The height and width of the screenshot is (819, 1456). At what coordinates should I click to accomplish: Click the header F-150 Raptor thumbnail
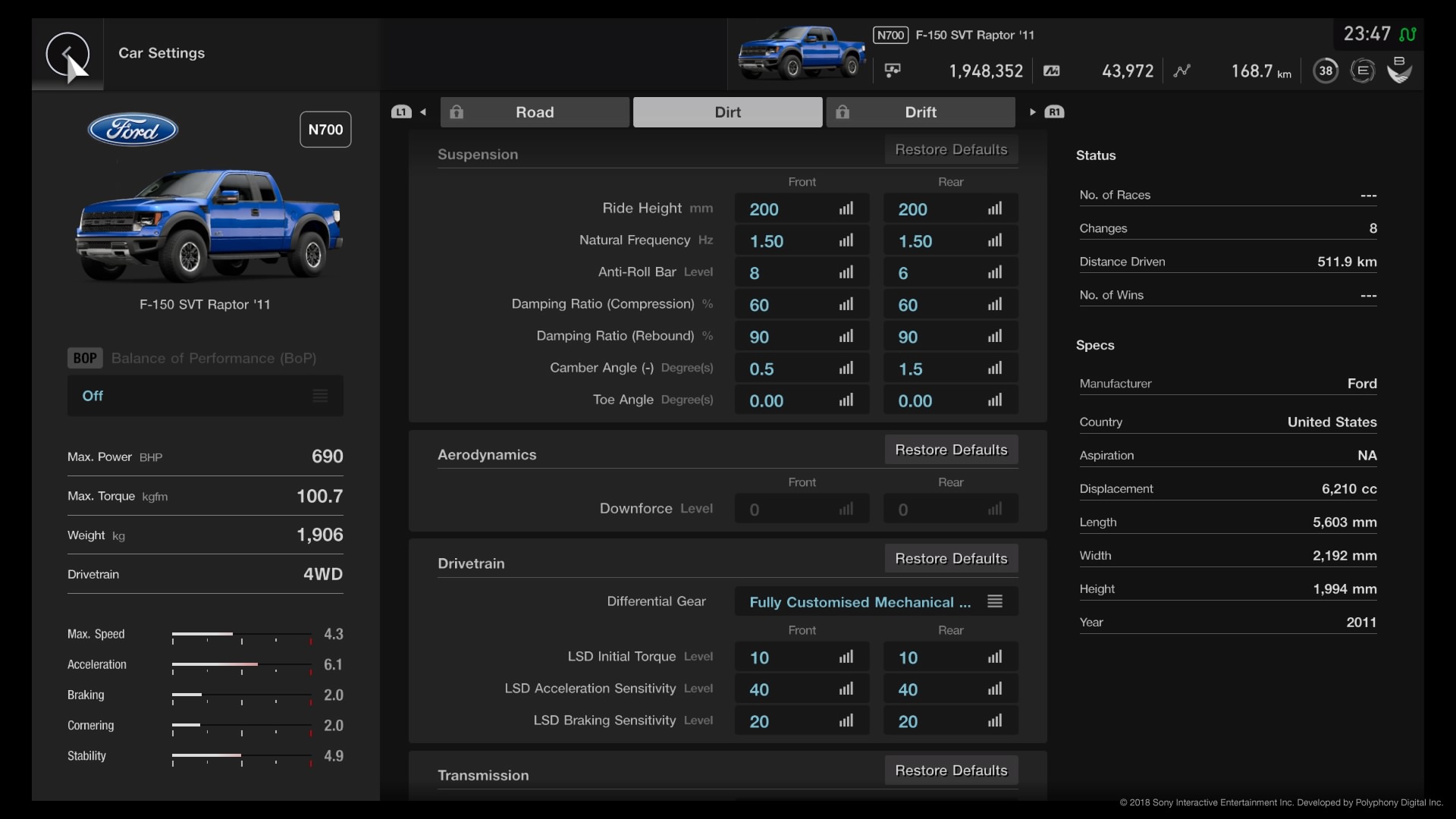point(802,52)
